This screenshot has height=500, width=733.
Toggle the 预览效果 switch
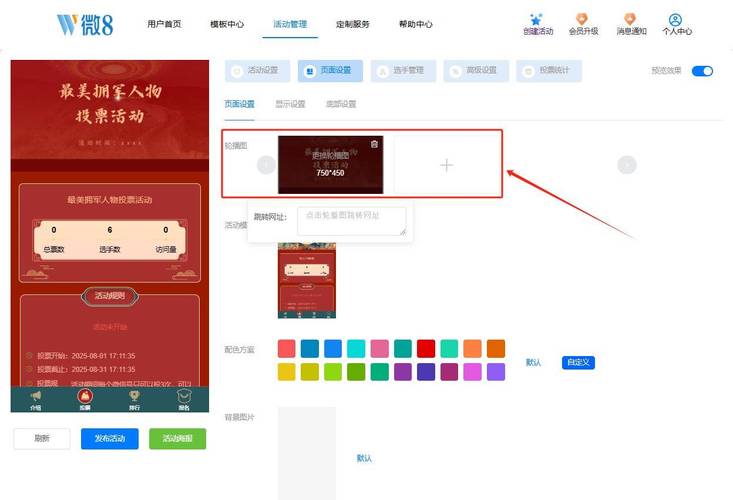pos(702,71)
